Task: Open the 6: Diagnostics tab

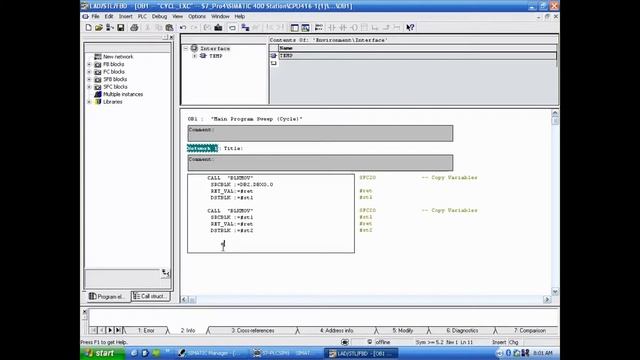Action: [462, 331]
